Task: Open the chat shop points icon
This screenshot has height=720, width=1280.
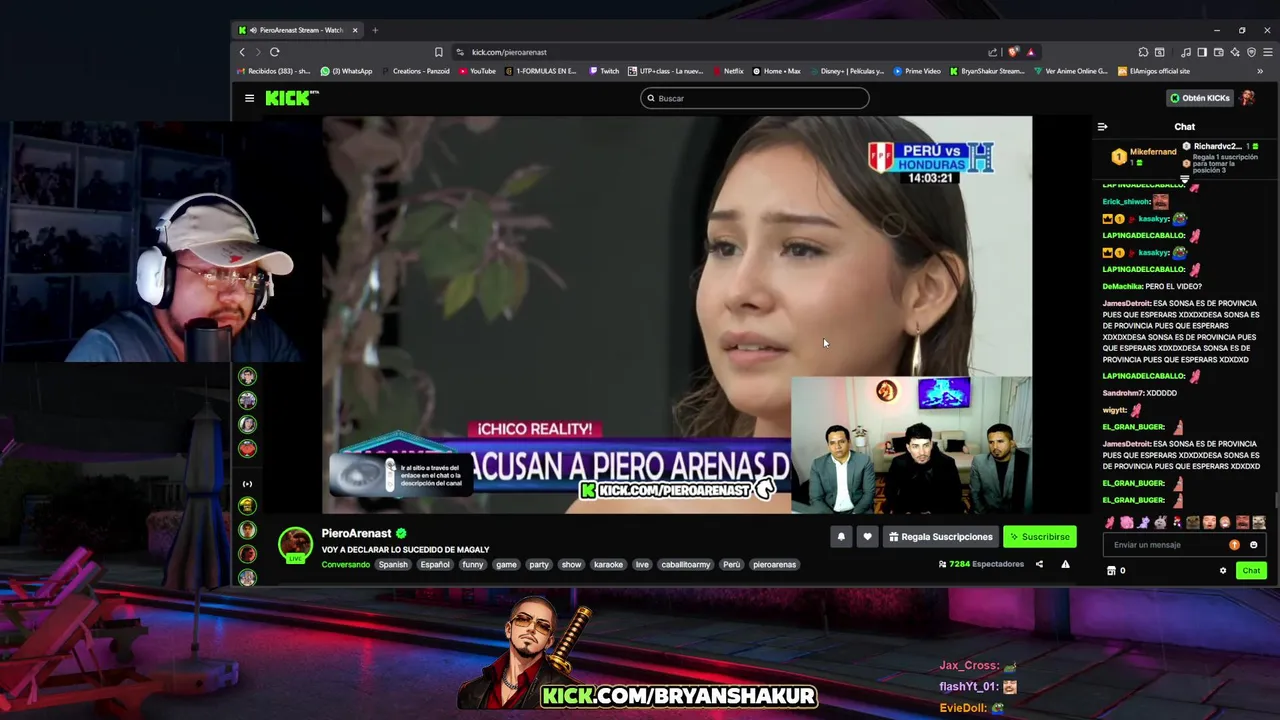Action: pyautogui.click(x=1111, y=571)
